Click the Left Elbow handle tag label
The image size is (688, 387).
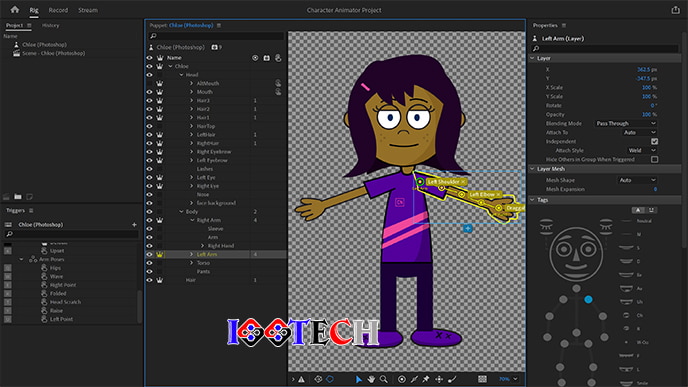tap(482, 194)
